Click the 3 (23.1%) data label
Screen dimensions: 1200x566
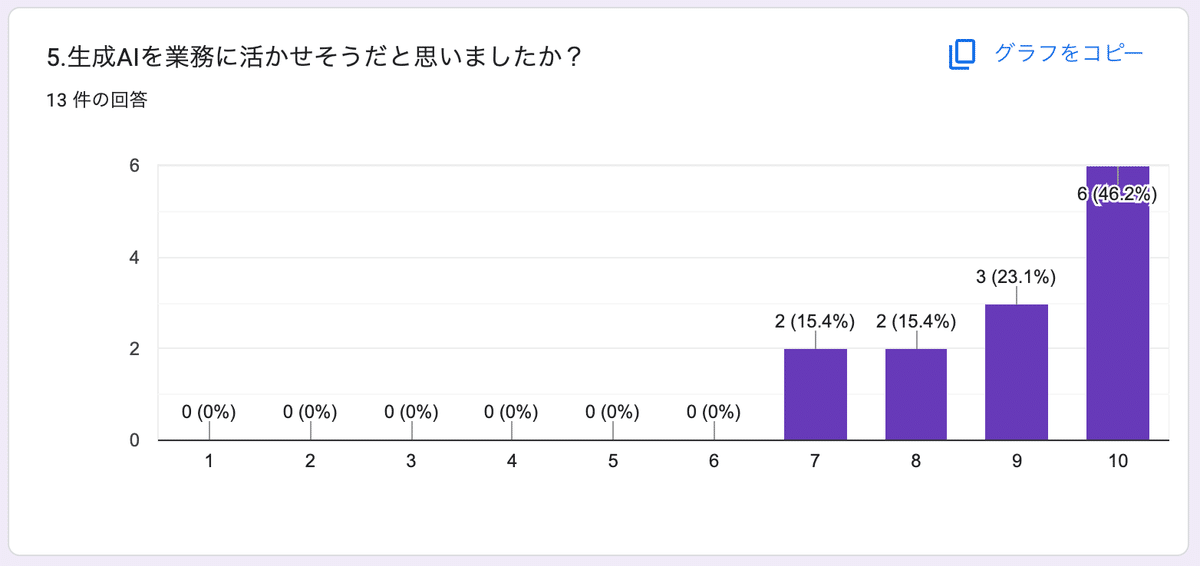click(1016, 276)
